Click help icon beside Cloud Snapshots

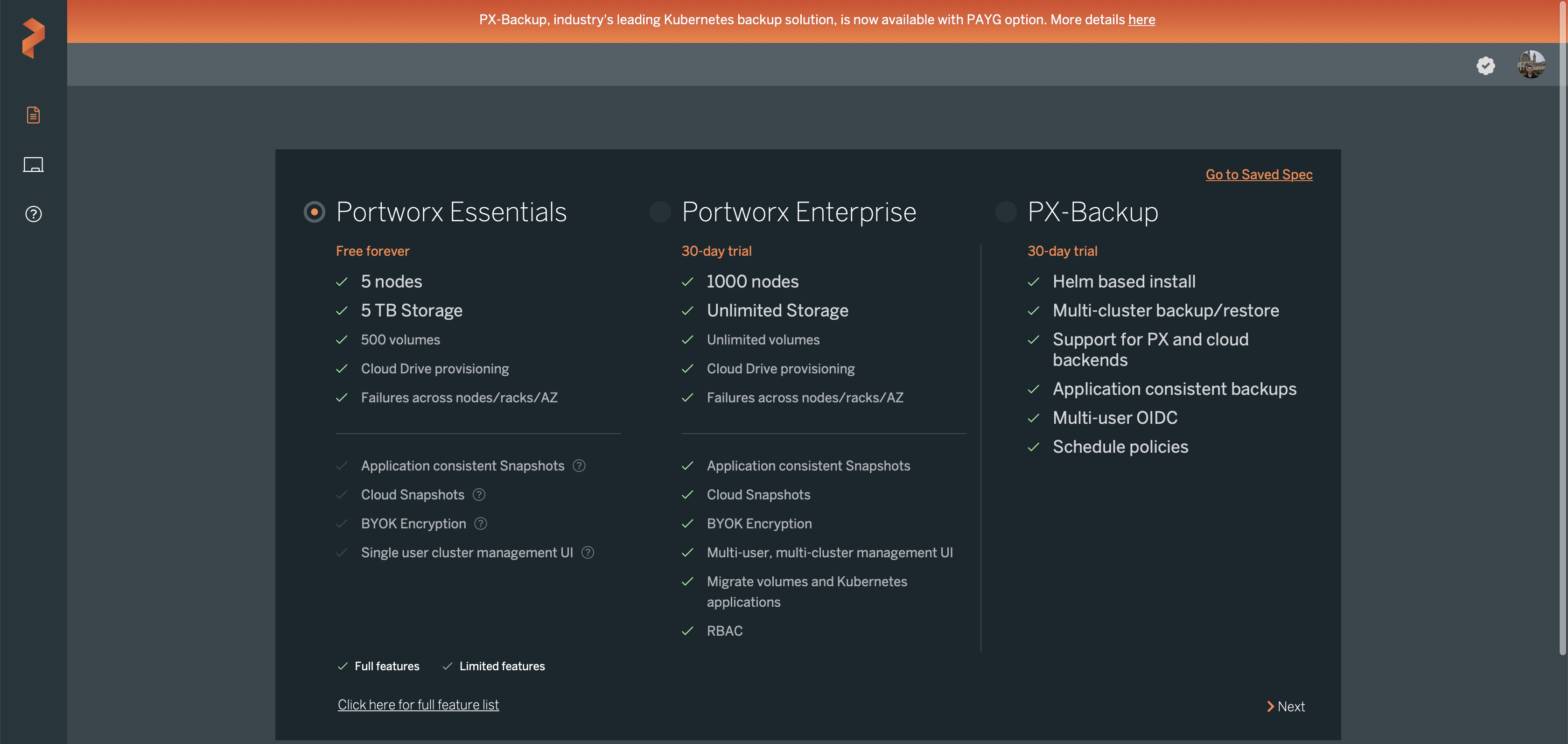(x=479, y=495)
